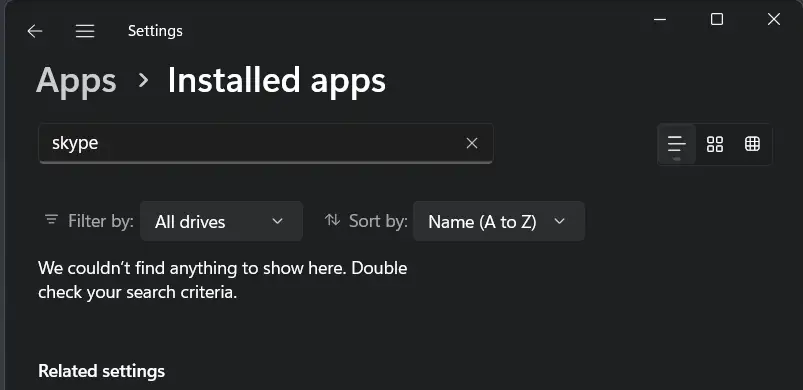The height and width of the screenshot is (390, 803).
Task: Minimize the Settings window
Action: click(x=660, y=20)
